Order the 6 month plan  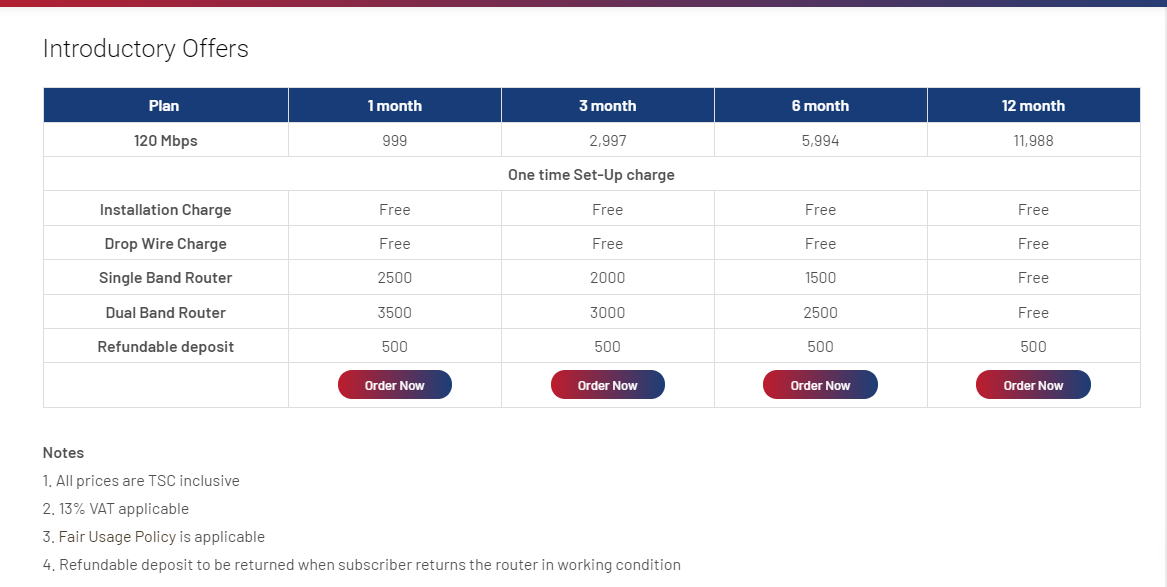pos(820,385)
